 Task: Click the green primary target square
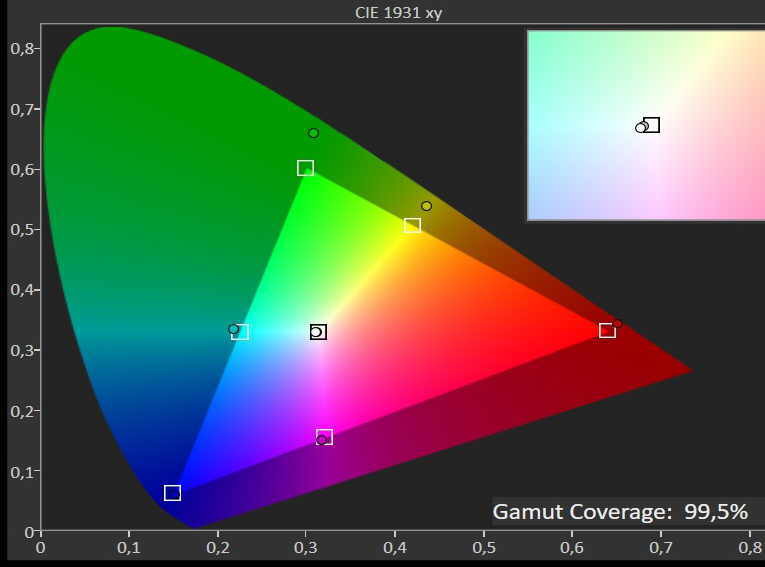tap(305, 168)
